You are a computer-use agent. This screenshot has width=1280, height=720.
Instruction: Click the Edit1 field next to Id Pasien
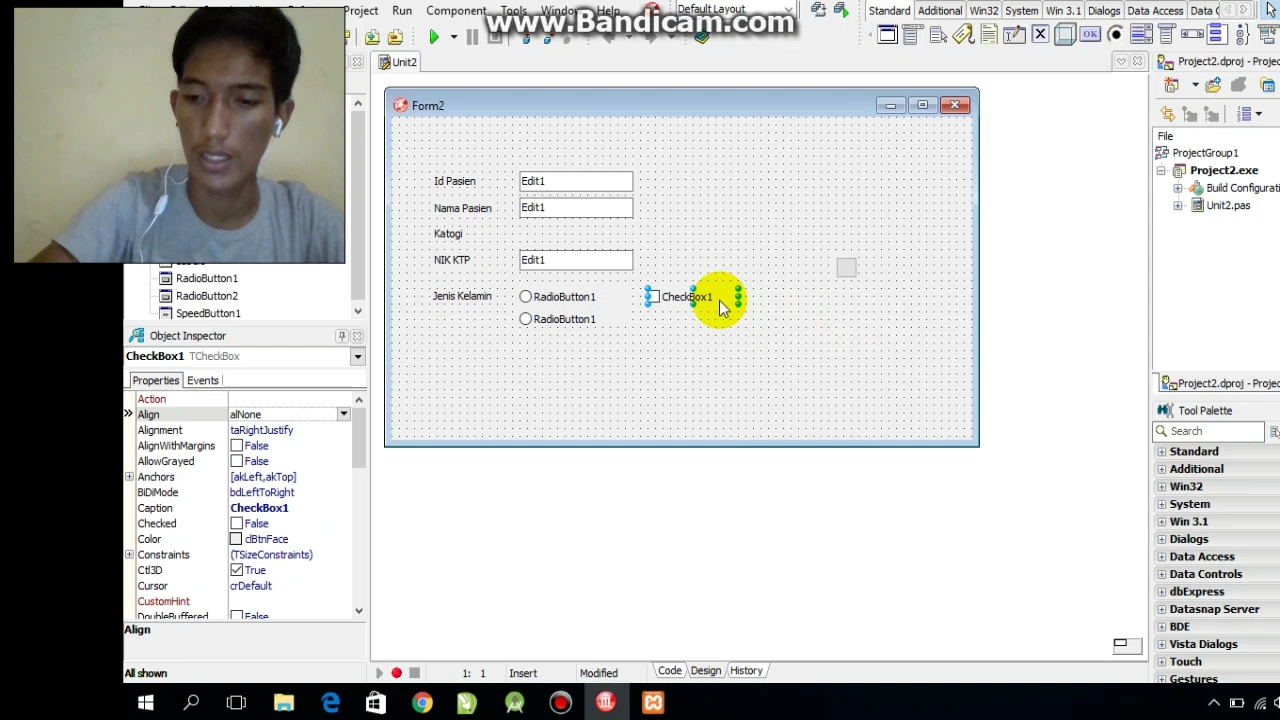[x=576, y=181]
